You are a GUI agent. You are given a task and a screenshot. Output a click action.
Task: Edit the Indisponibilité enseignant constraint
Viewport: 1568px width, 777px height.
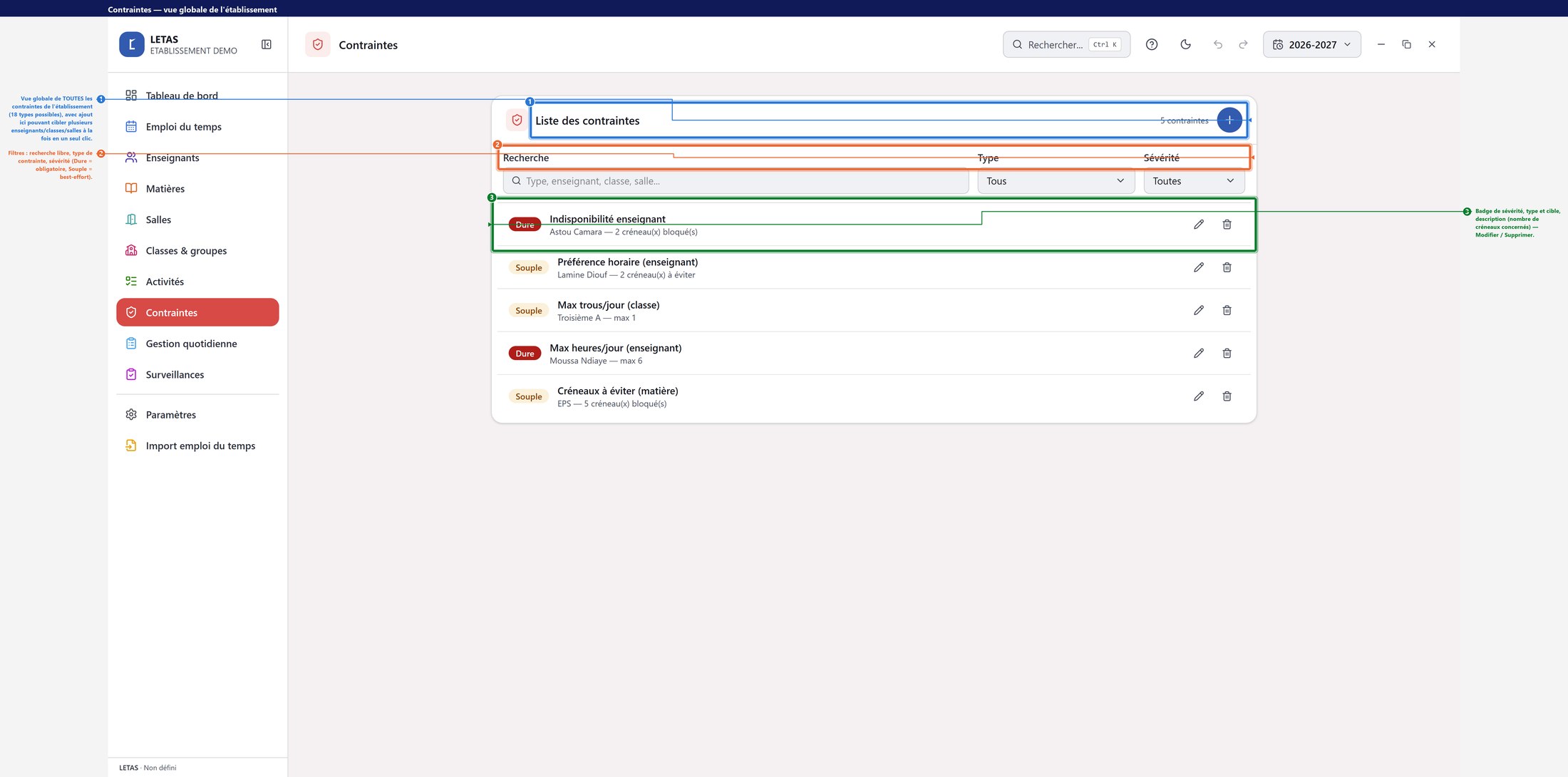(x=1199, y=225)
